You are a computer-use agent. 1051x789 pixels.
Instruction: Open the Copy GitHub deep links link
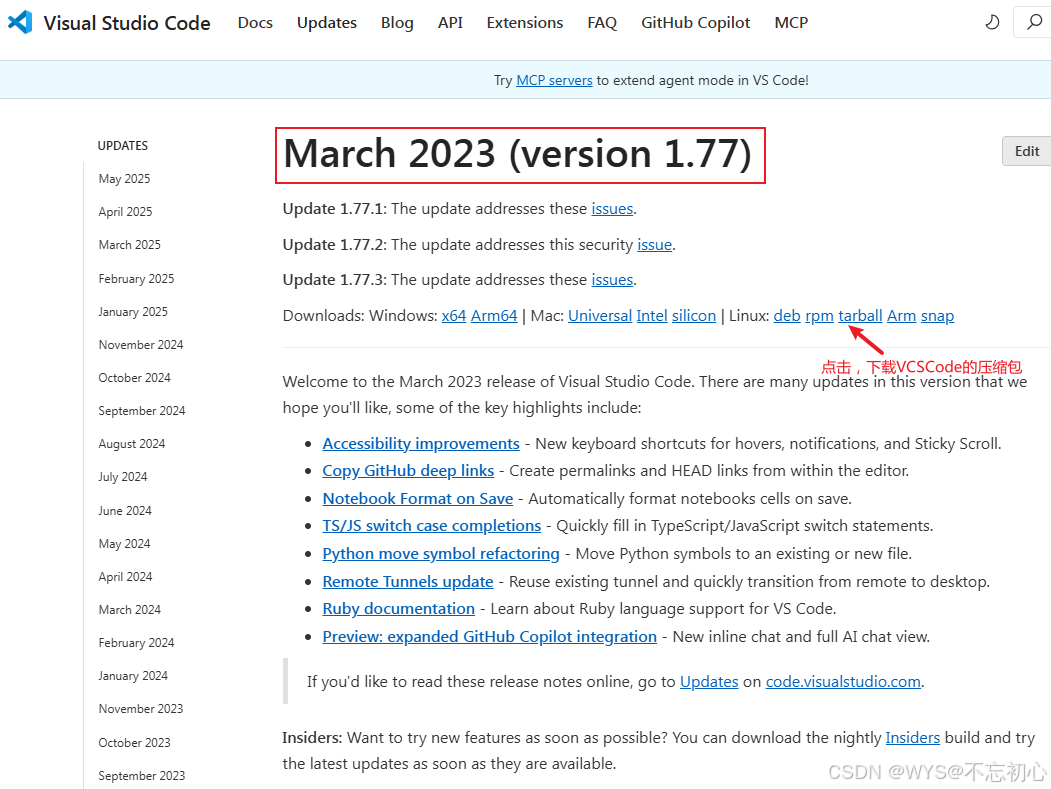[x=408, y=471]
